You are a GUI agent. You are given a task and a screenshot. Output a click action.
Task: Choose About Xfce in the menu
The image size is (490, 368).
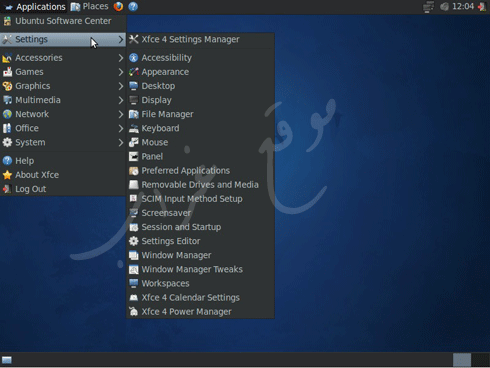click(63, 175)
